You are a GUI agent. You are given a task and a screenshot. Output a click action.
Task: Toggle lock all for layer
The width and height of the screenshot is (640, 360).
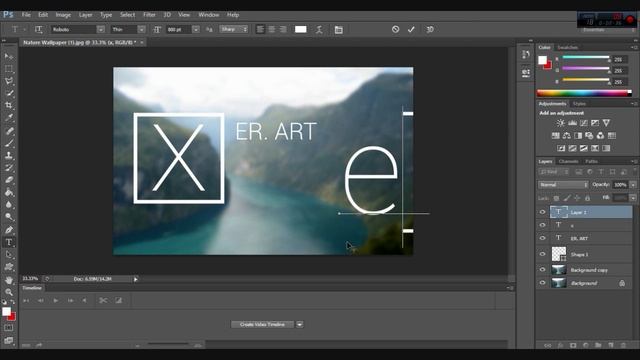pyautogui.click(x=587, y=198)
